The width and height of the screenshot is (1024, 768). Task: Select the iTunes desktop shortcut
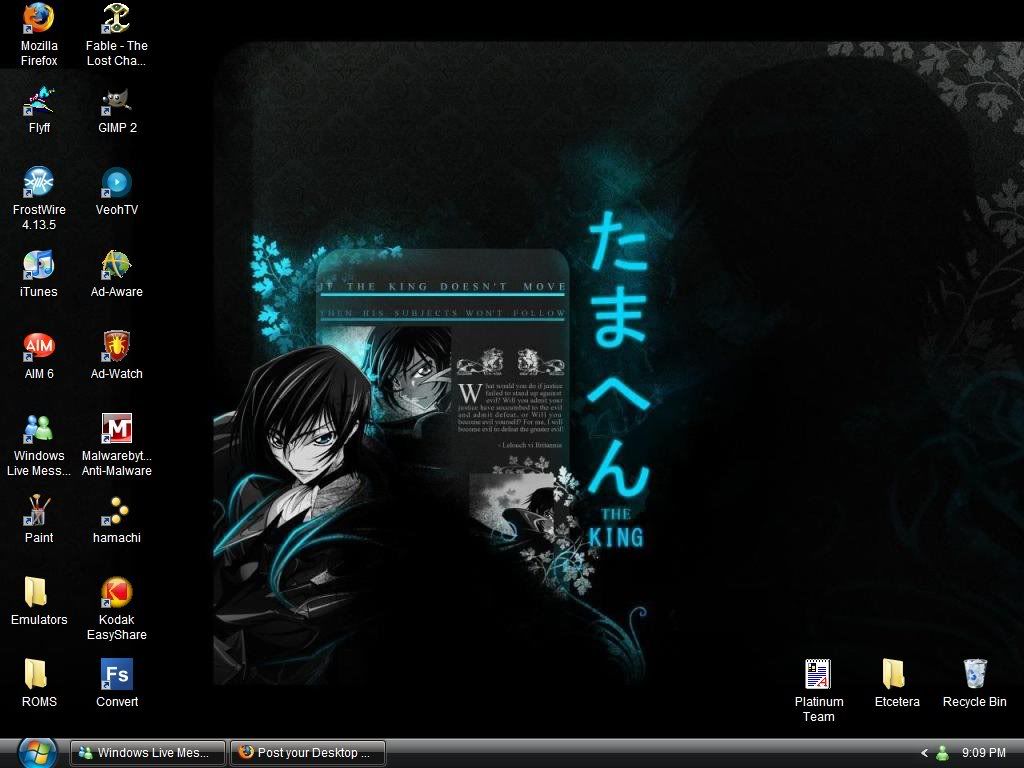[x=39, y=266]
